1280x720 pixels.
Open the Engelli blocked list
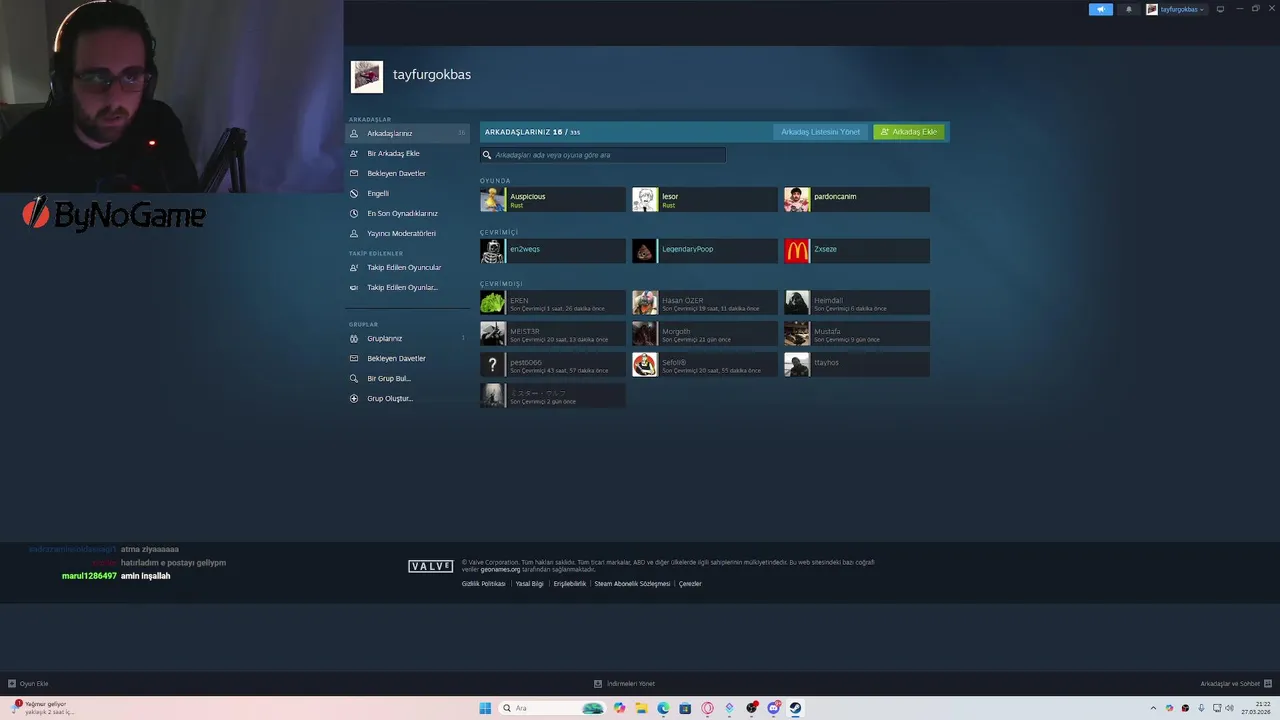(407, 193)
